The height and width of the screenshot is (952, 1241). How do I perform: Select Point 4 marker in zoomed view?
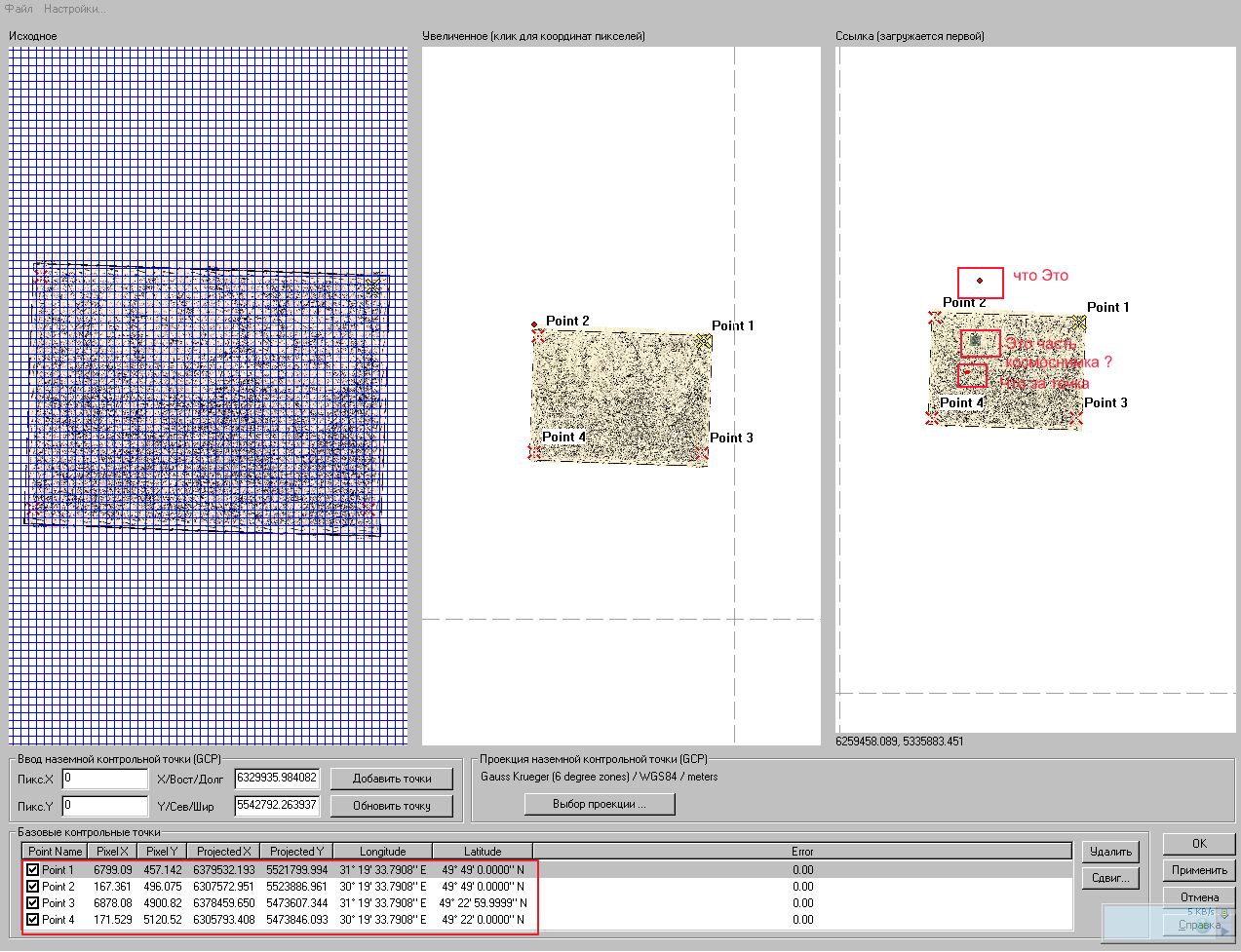tap(534, 452)
